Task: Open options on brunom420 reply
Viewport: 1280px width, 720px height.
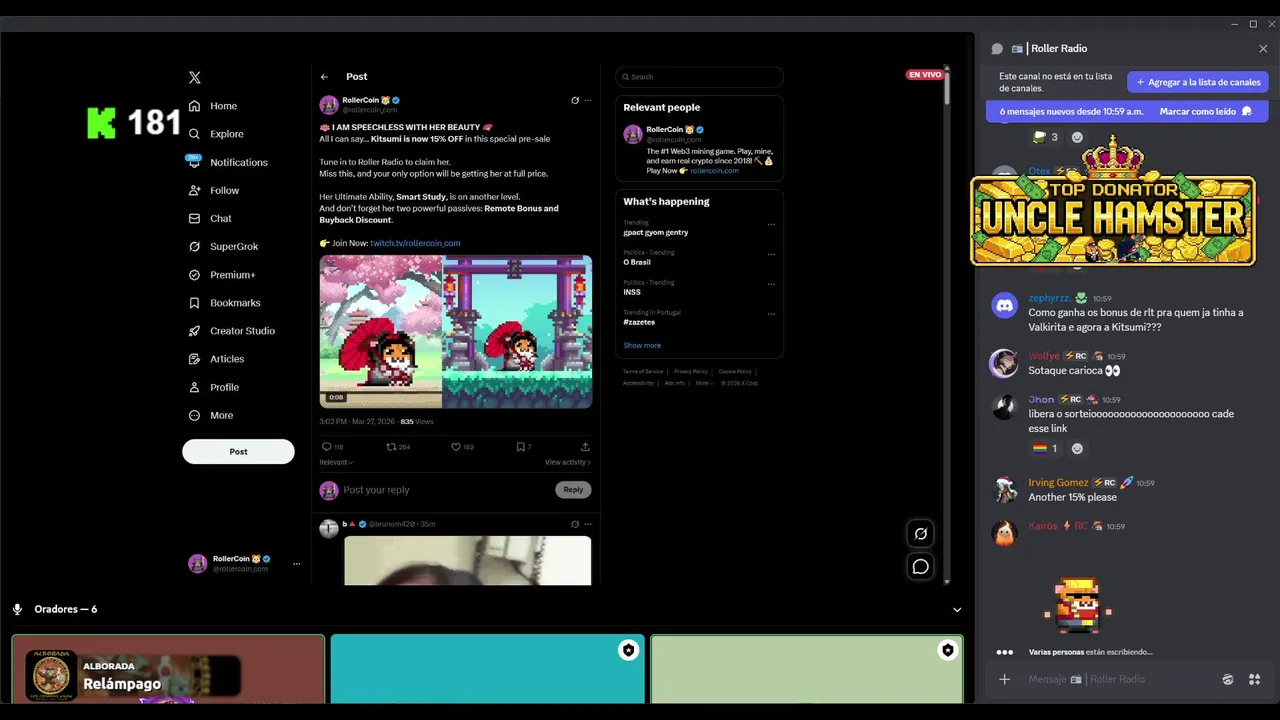Action: point(588,523)
